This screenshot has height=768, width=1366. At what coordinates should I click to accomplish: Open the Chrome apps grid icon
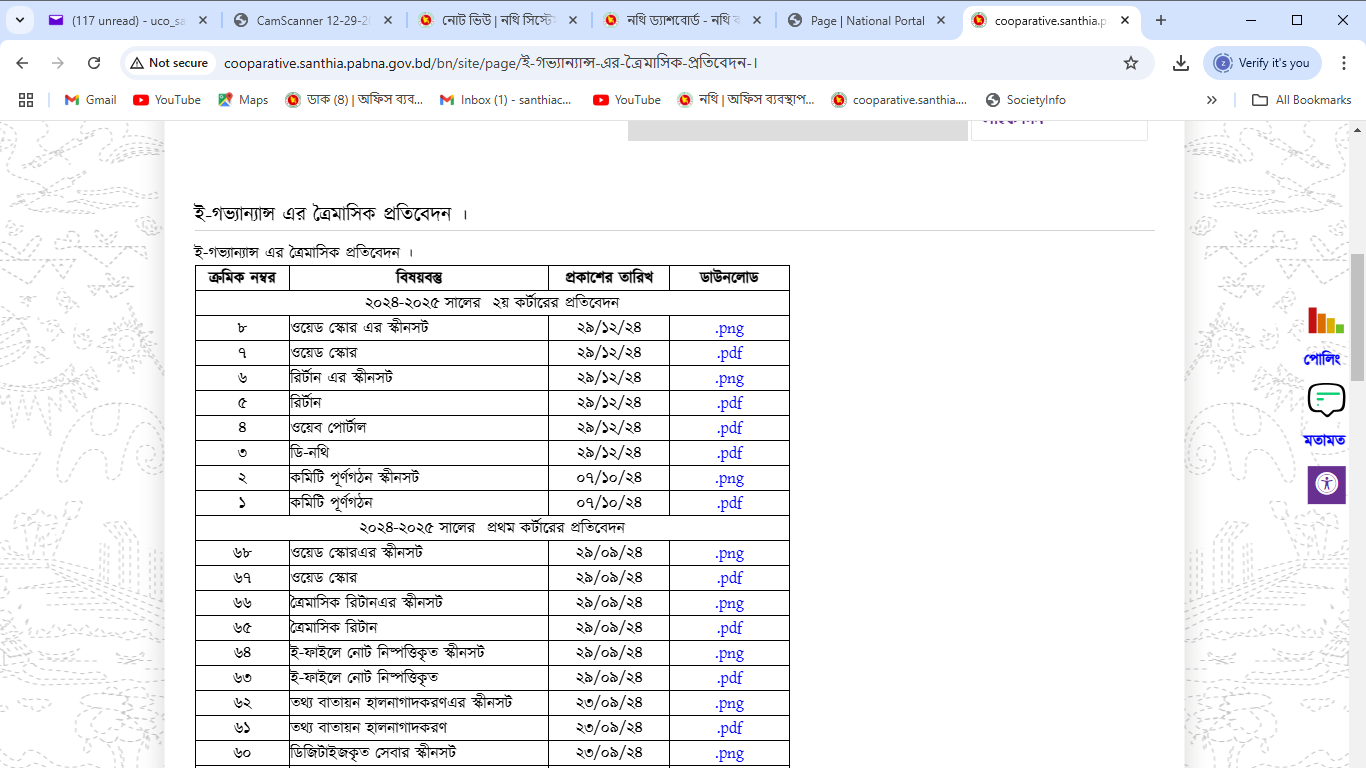coord(26,100)
